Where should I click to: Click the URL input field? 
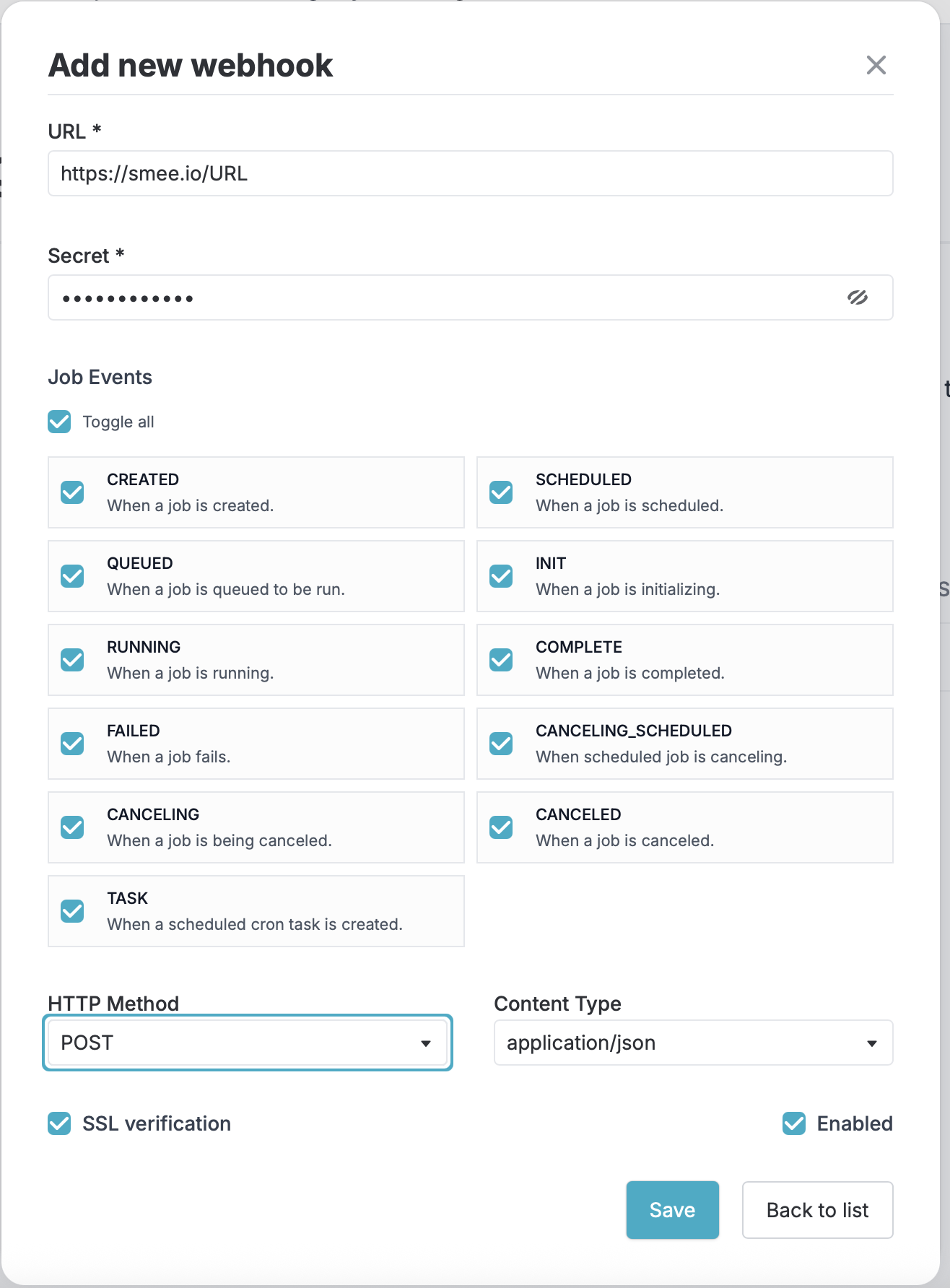pos(469,173)
